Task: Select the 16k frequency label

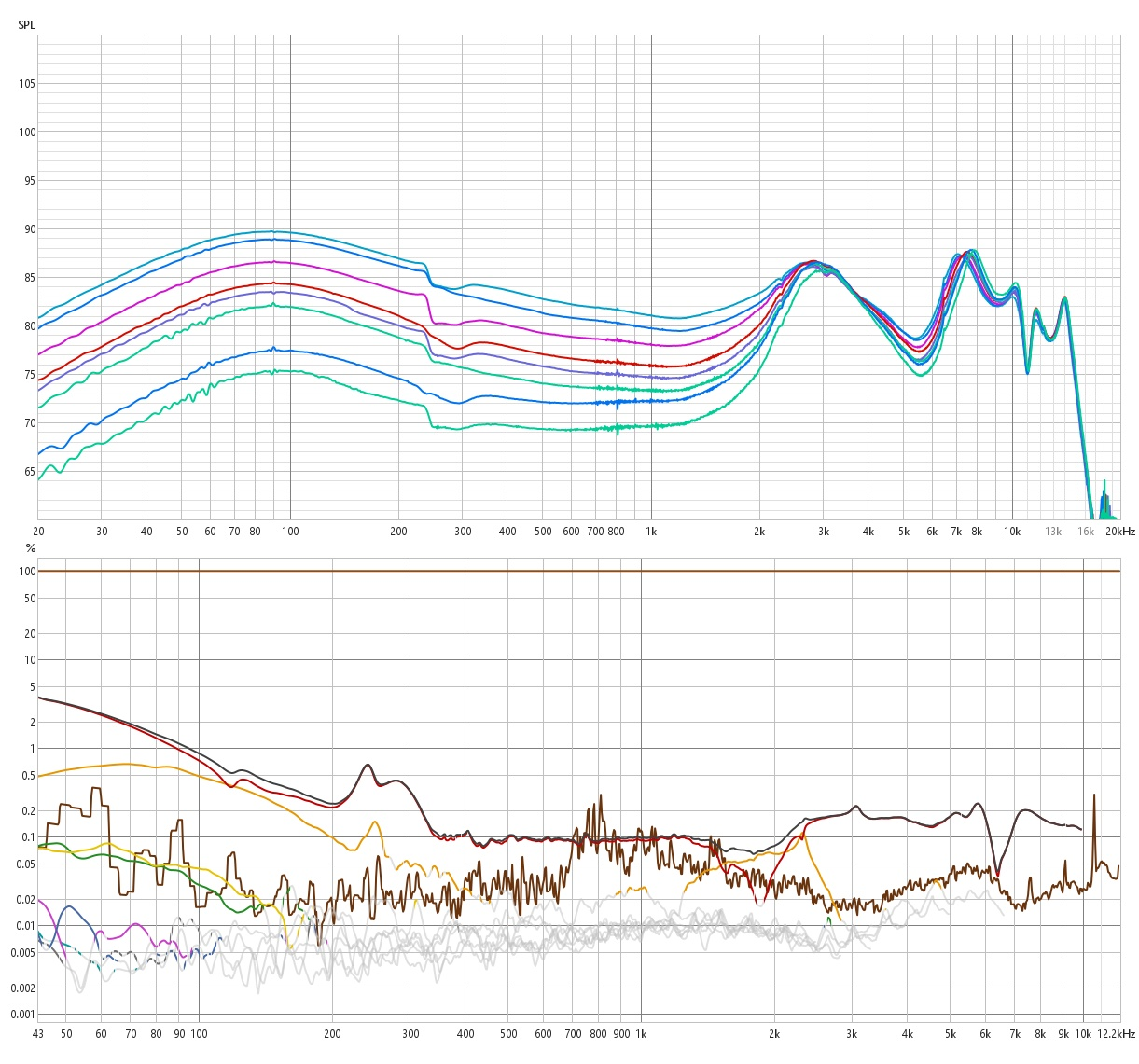Action: pos(1086,532)
